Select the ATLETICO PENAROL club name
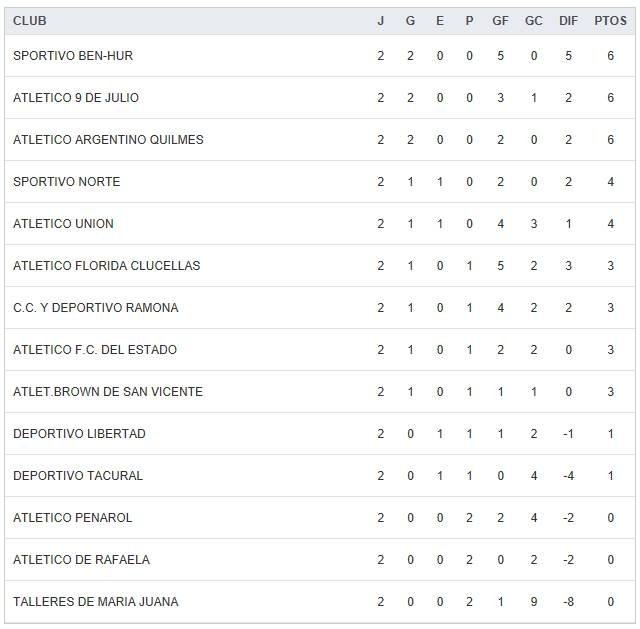This screenshot has width=640, height=629. click(x=72, y=518)
